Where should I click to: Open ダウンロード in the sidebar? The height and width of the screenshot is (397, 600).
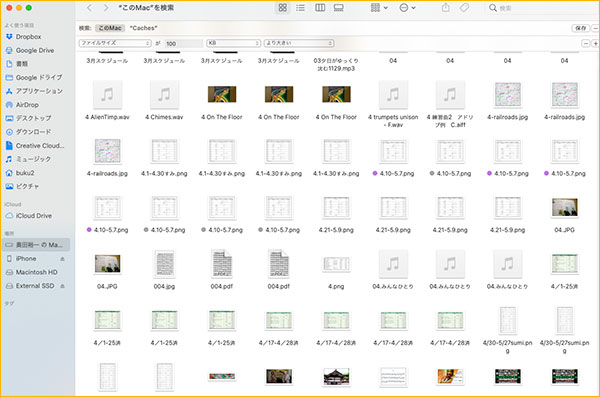click(x=33, y=132)
